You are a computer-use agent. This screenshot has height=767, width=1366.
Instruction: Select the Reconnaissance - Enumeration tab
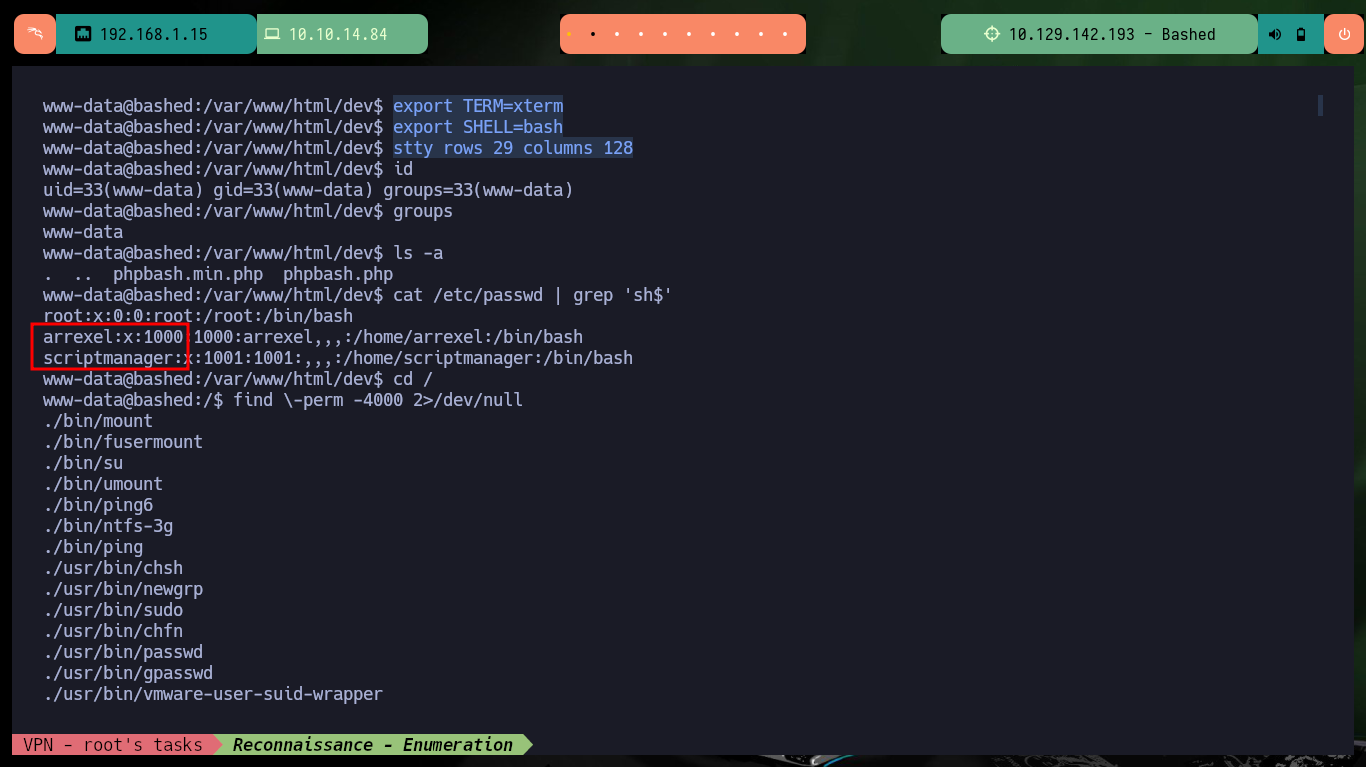click(x=373, y=745)
